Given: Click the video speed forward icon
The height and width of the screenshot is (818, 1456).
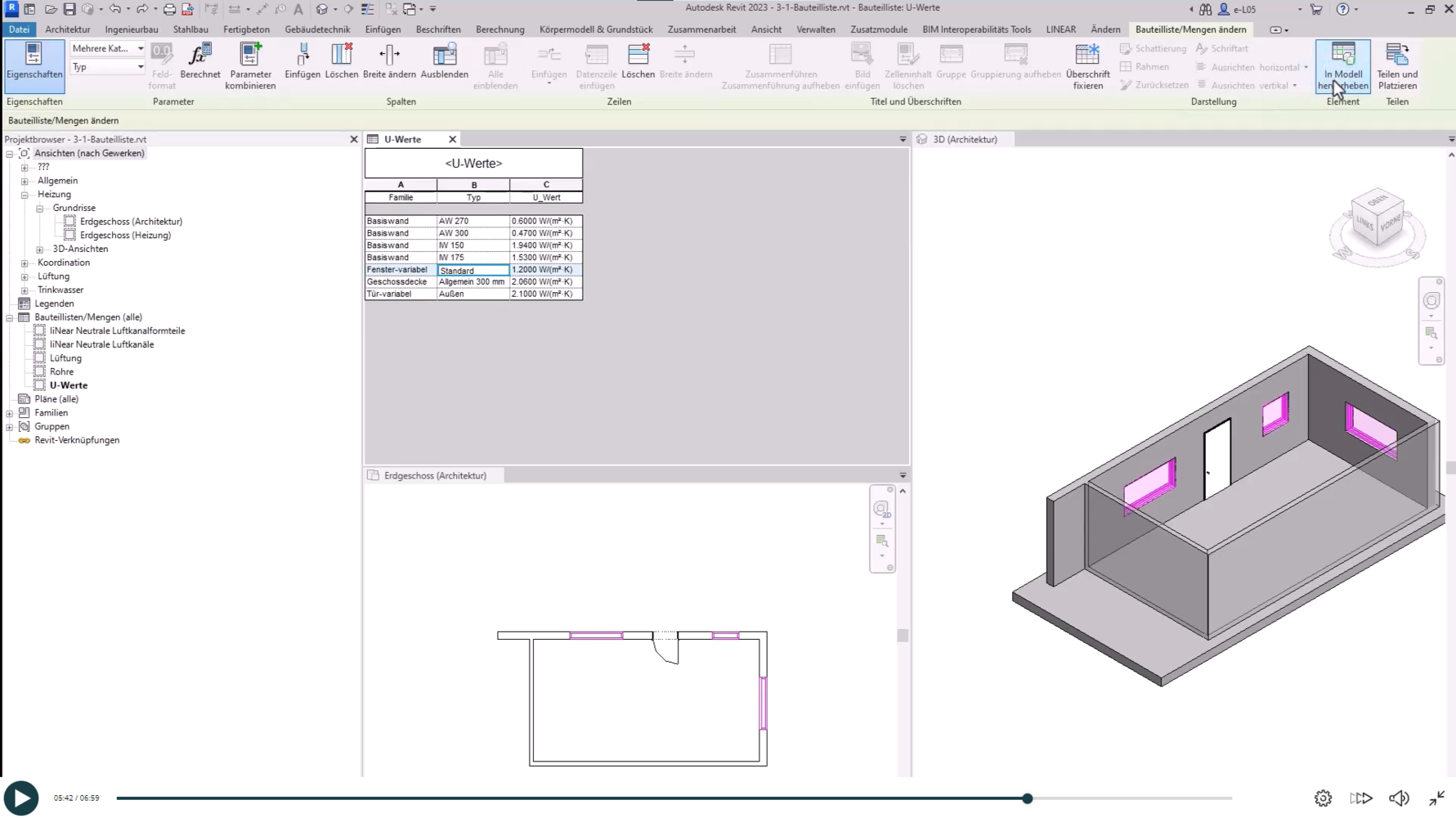Looking at the screenshot, I should click(1361, 798).
